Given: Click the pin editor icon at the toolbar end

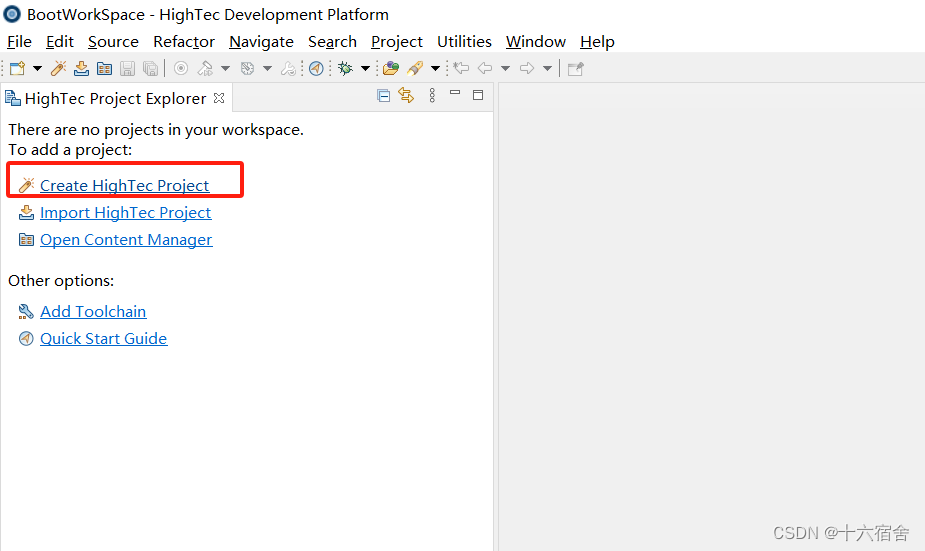Looking at the screenshot, I should click(x=575, y=68).
